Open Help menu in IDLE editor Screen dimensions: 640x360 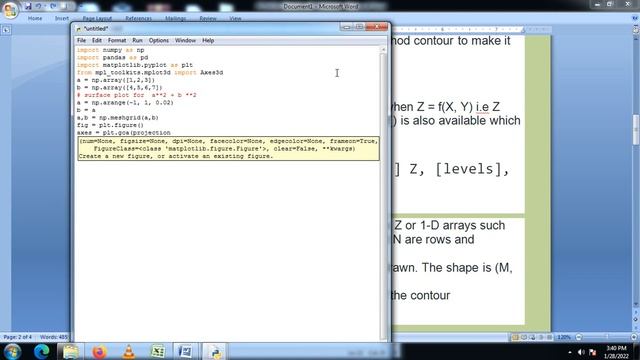[x=208, y=40]
